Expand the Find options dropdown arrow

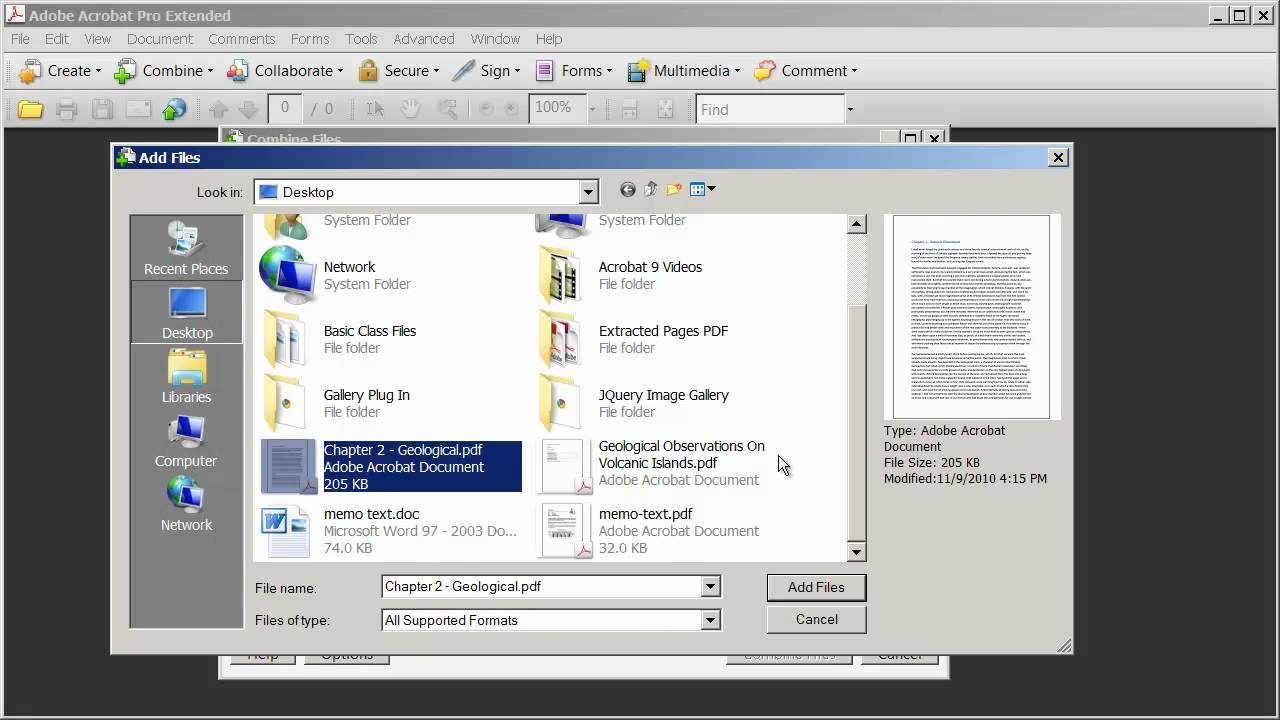850,109
